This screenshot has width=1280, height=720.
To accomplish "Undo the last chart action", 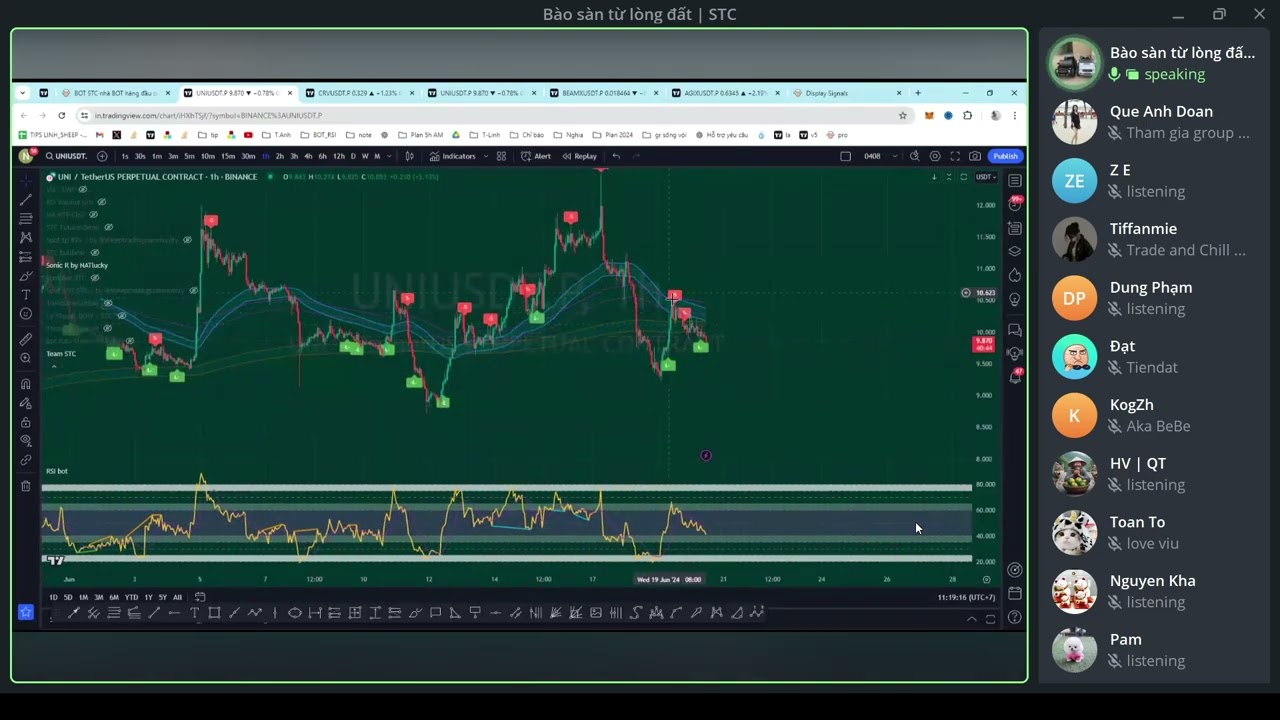I will (616, 156).
